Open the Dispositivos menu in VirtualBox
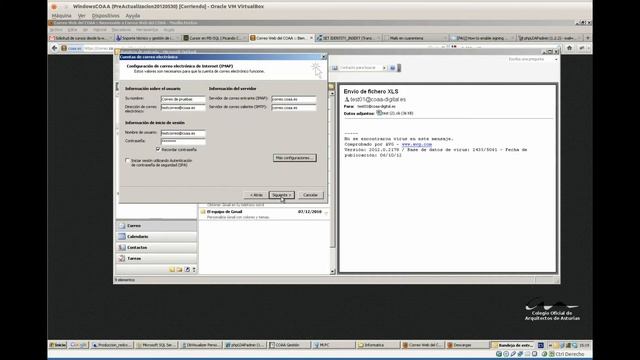640x360 pixels. pyautogui.click(x=106, y=16)
